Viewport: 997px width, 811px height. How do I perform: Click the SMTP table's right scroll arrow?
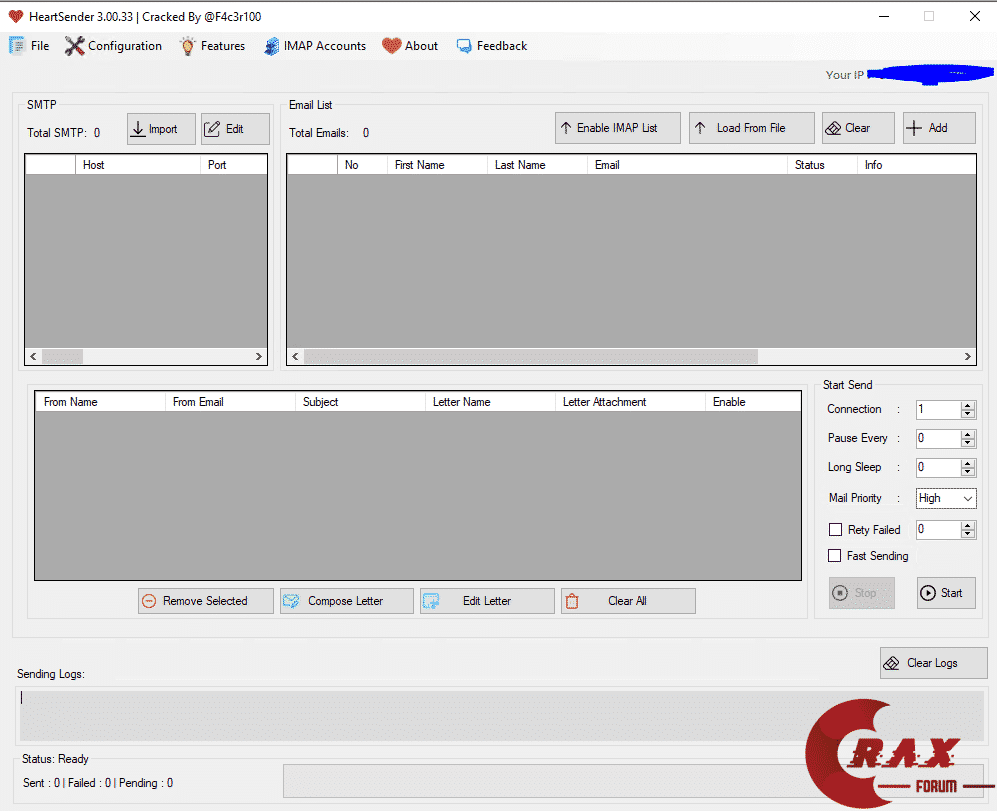[x=258, y=356]
